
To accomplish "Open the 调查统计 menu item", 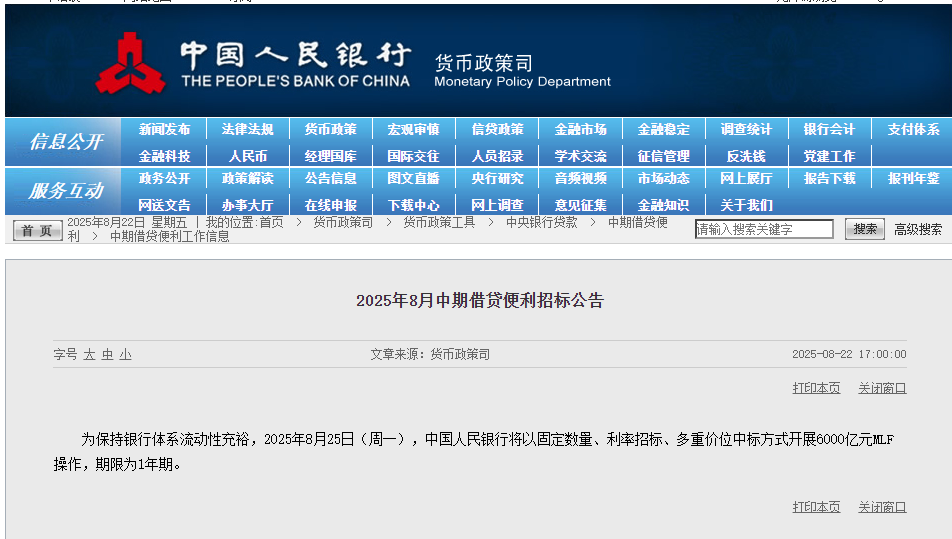I will (746, 129).
